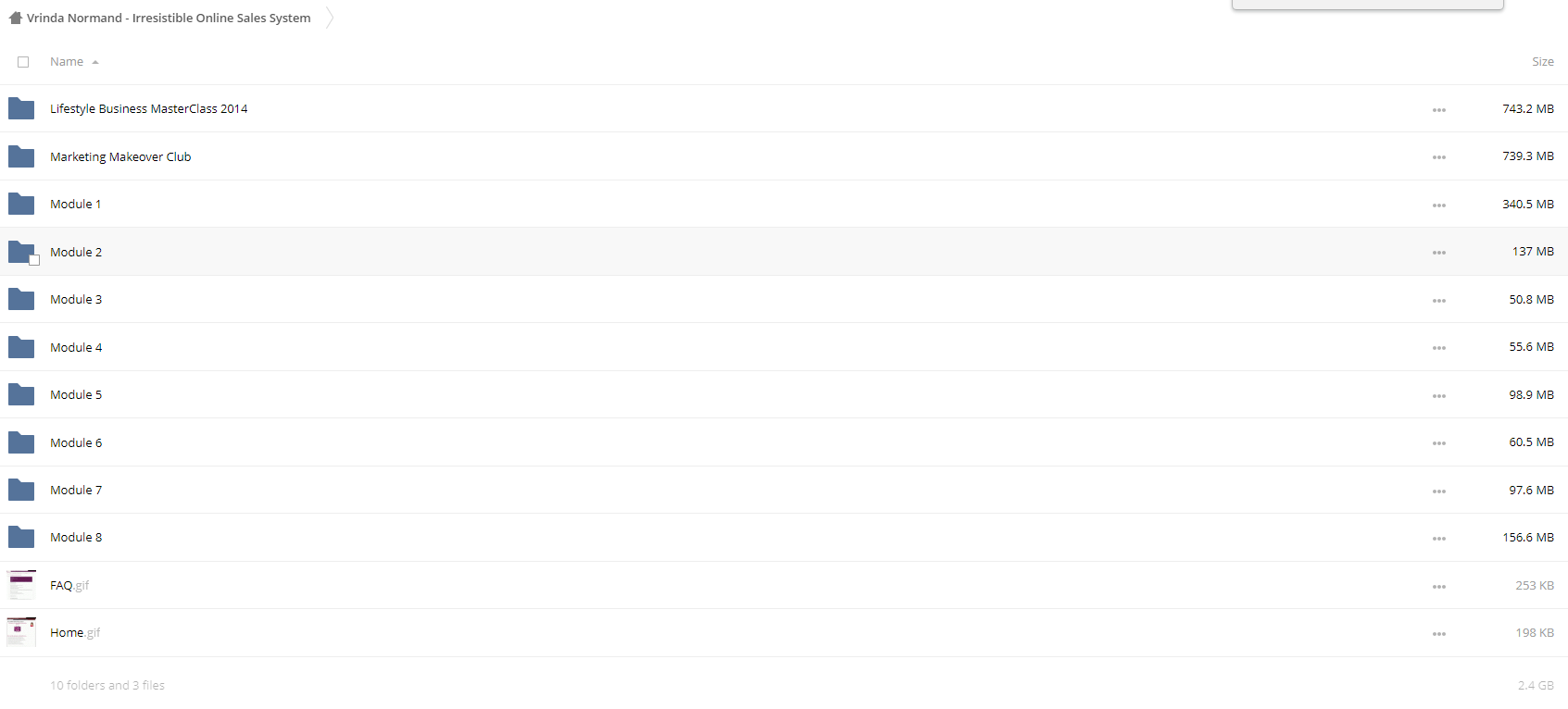The height and width of the screenshot is (709, 1568).
Task: Open Vrinda Normand breadcrumb folder title
Action: click(169, 18)
